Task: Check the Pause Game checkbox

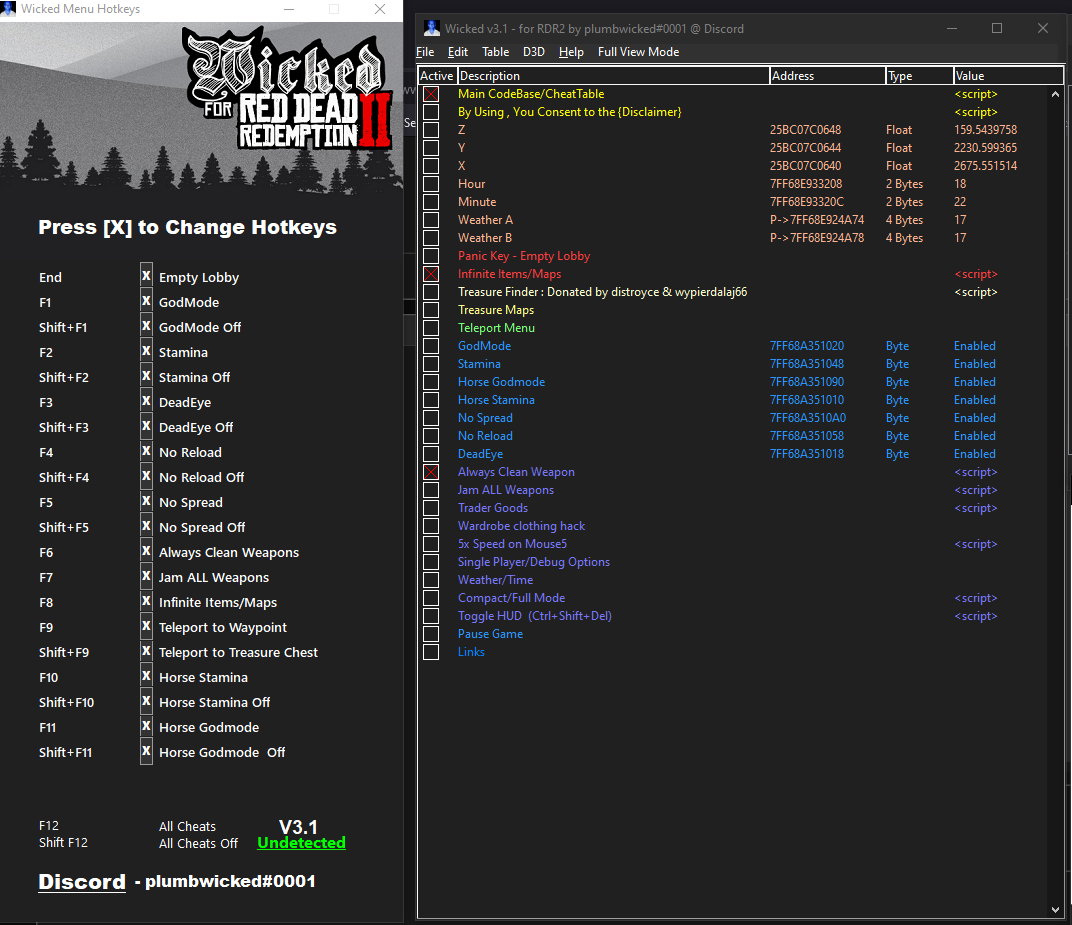Action: click(x=430, y=634)
